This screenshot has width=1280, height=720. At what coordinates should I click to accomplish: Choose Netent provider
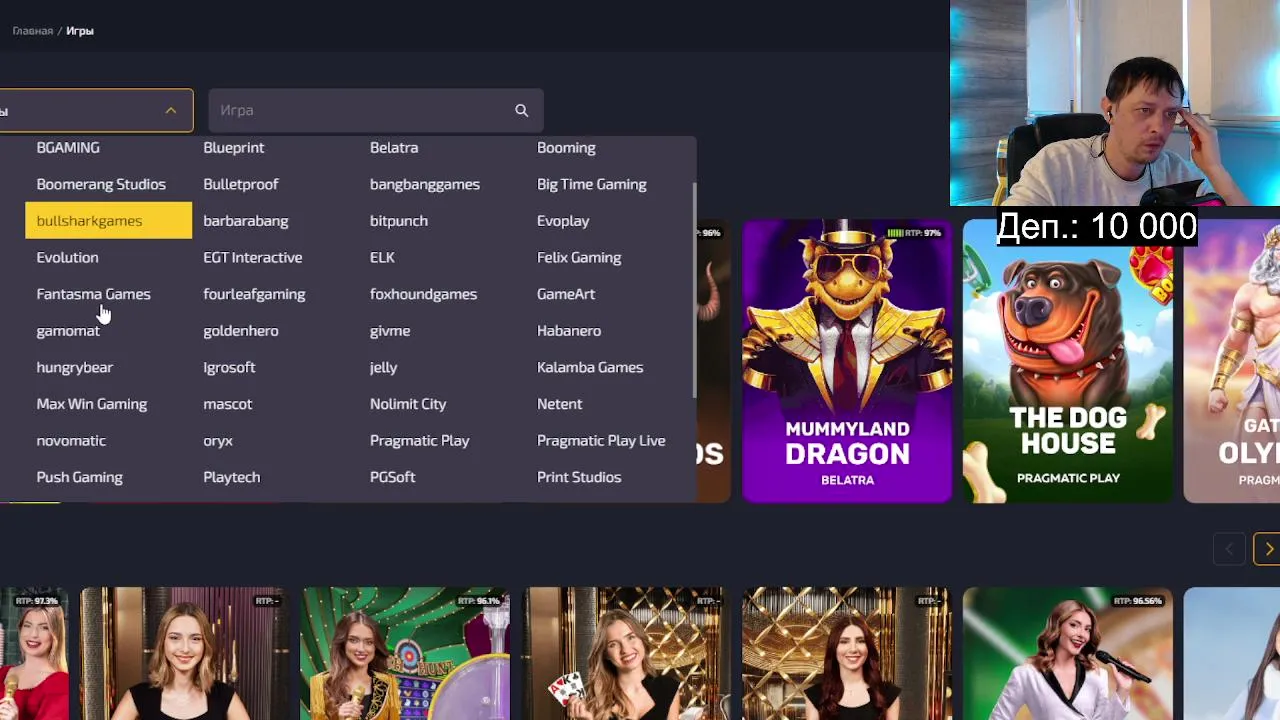[559, 404]
